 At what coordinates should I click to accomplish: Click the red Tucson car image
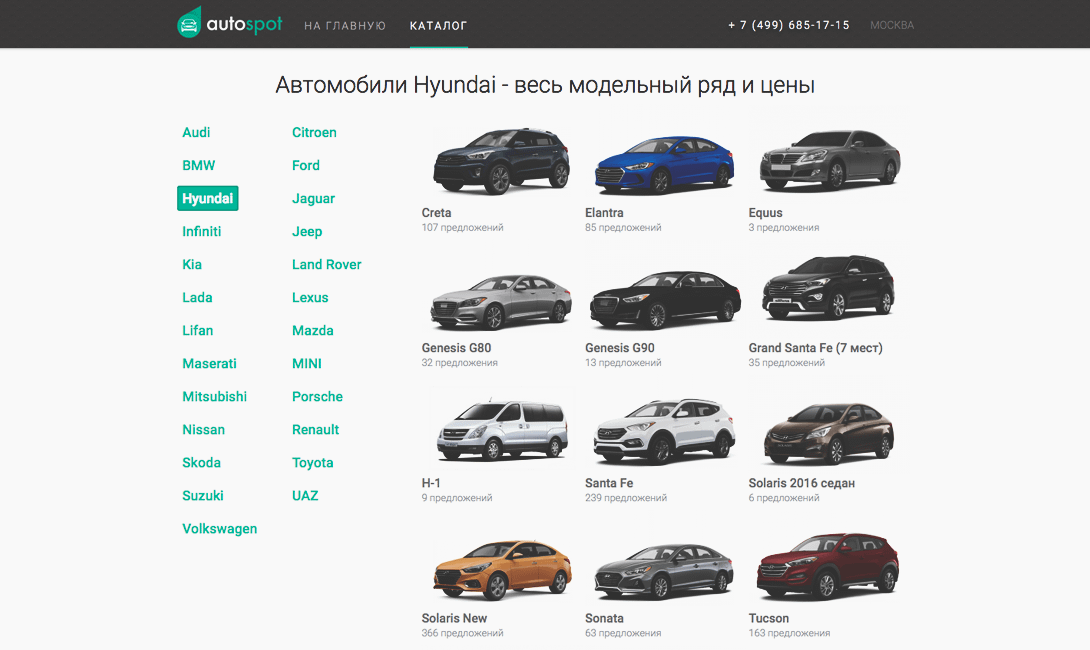(x=827, y=566)
